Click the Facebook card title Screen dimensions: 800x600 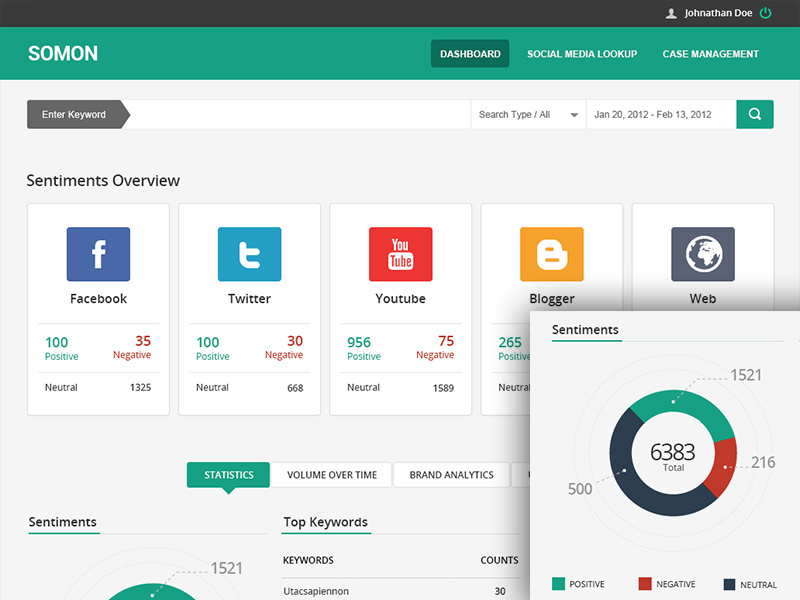click(x=98, y=298)
